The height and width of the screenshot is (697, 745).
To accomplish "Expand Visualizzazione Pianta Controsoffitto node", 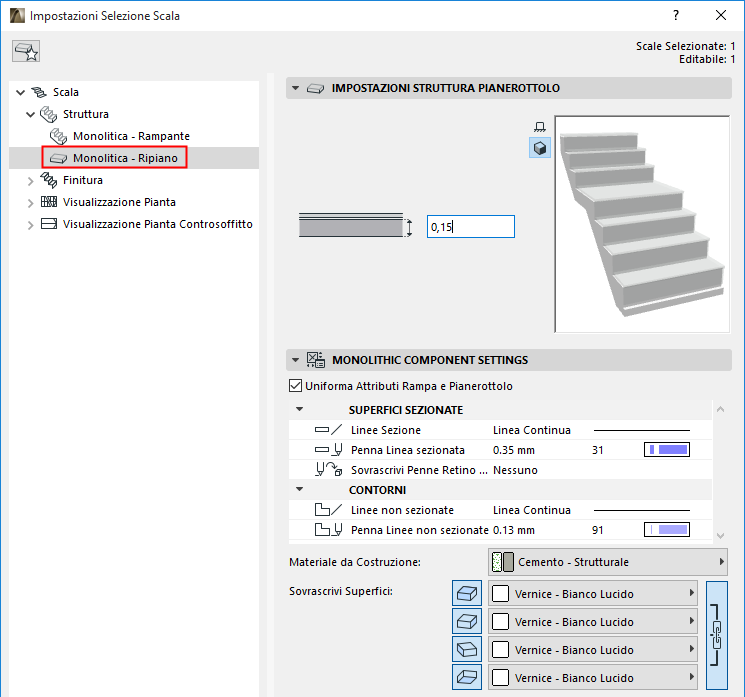I will click(30, 225).
